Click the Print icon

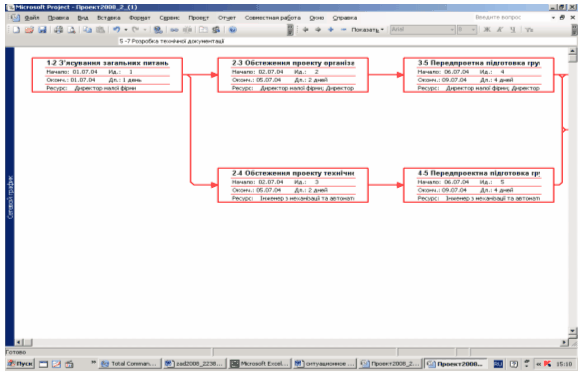58,30
